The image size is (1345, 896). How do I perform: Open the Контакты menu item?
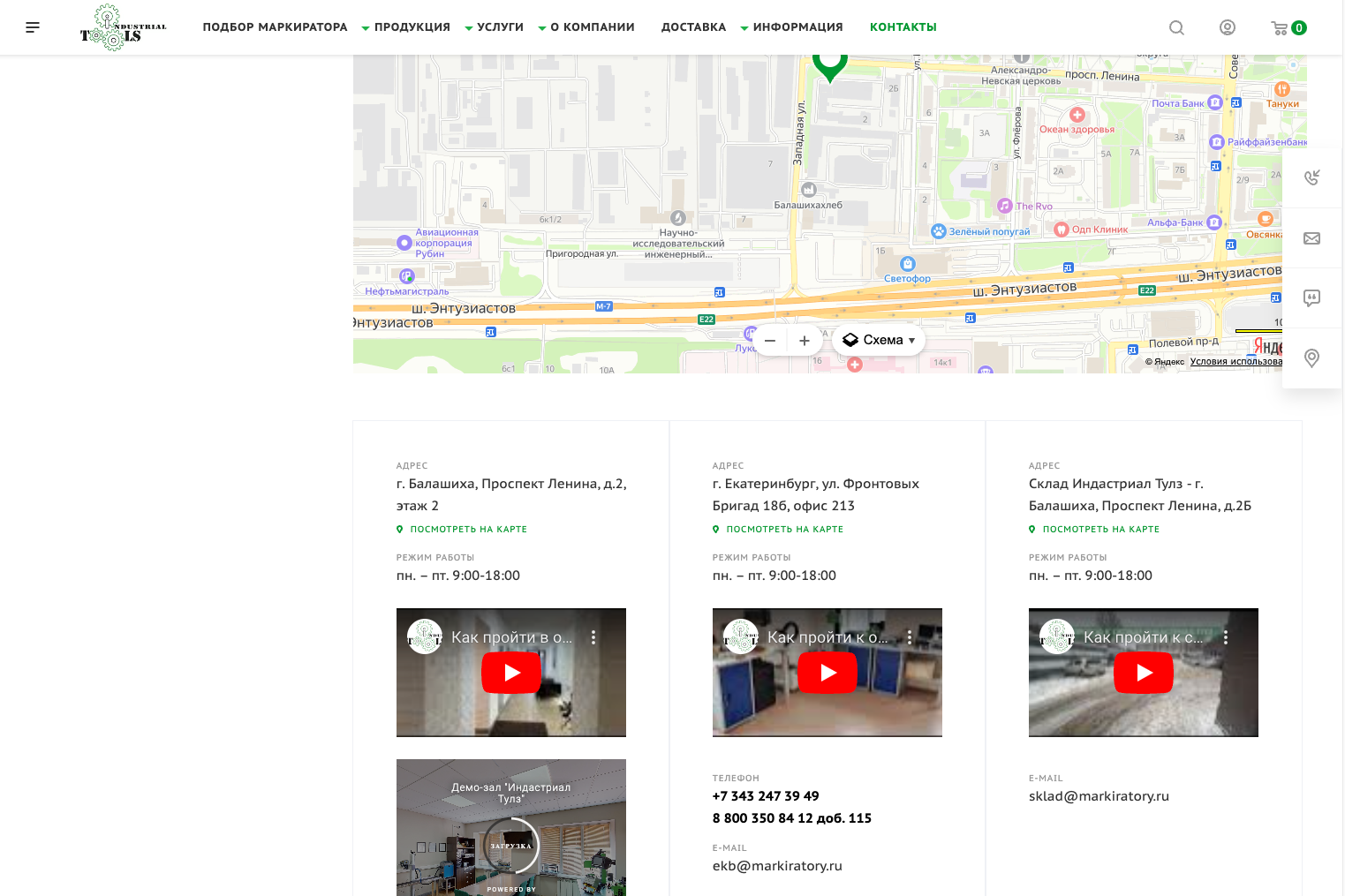tap(903, 27)
